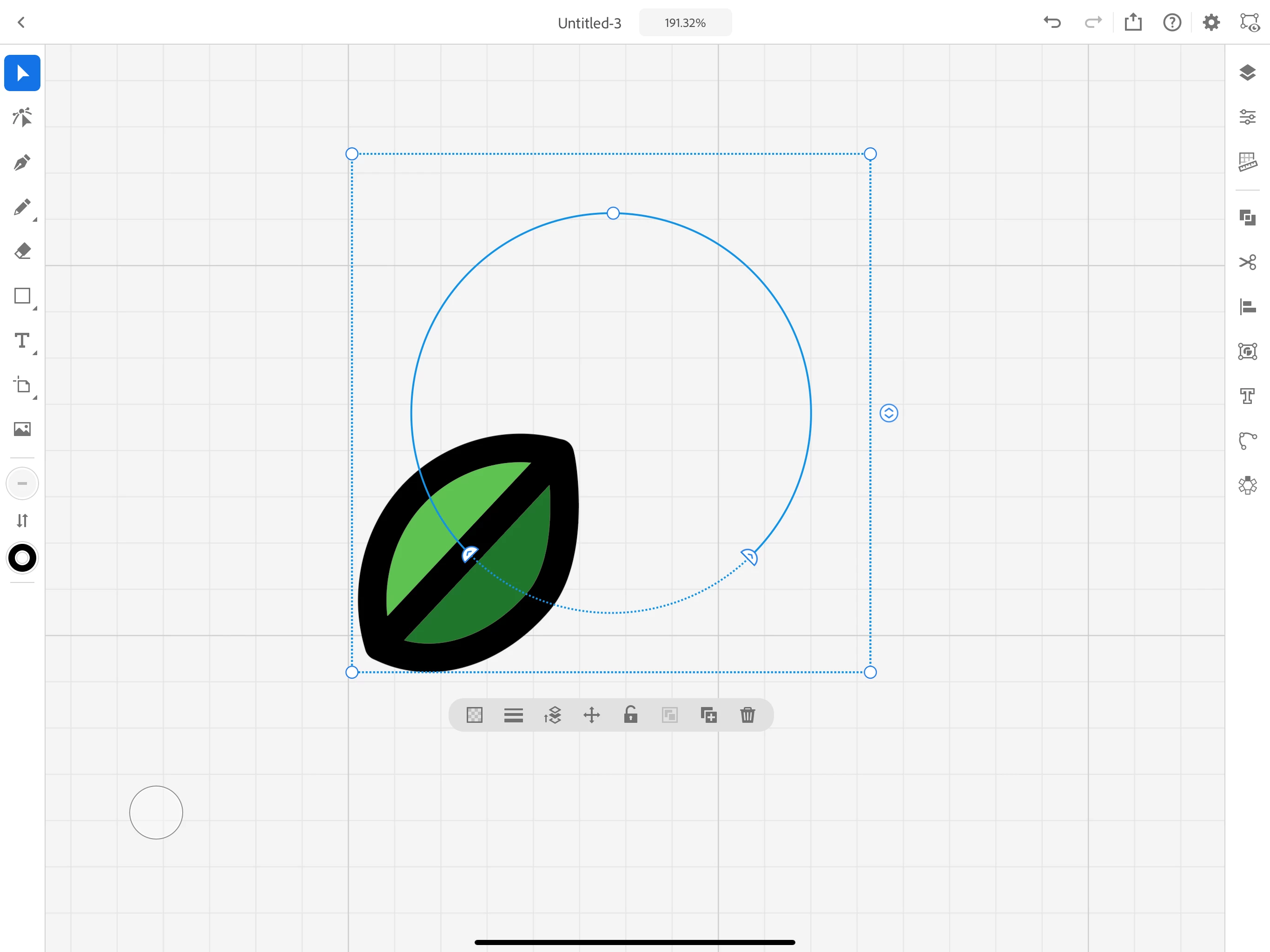Go back using the back arrow

(21, 23)
